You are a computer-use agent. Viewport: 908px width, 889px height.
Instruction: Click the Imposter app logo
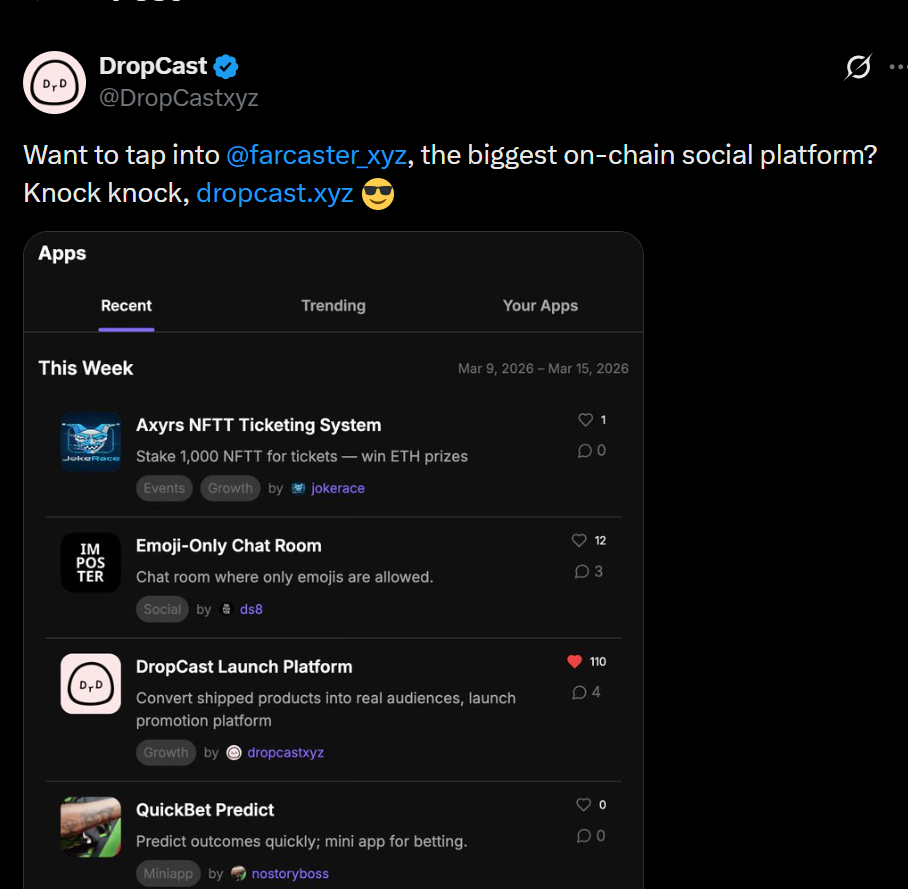[x=91, y=563]
